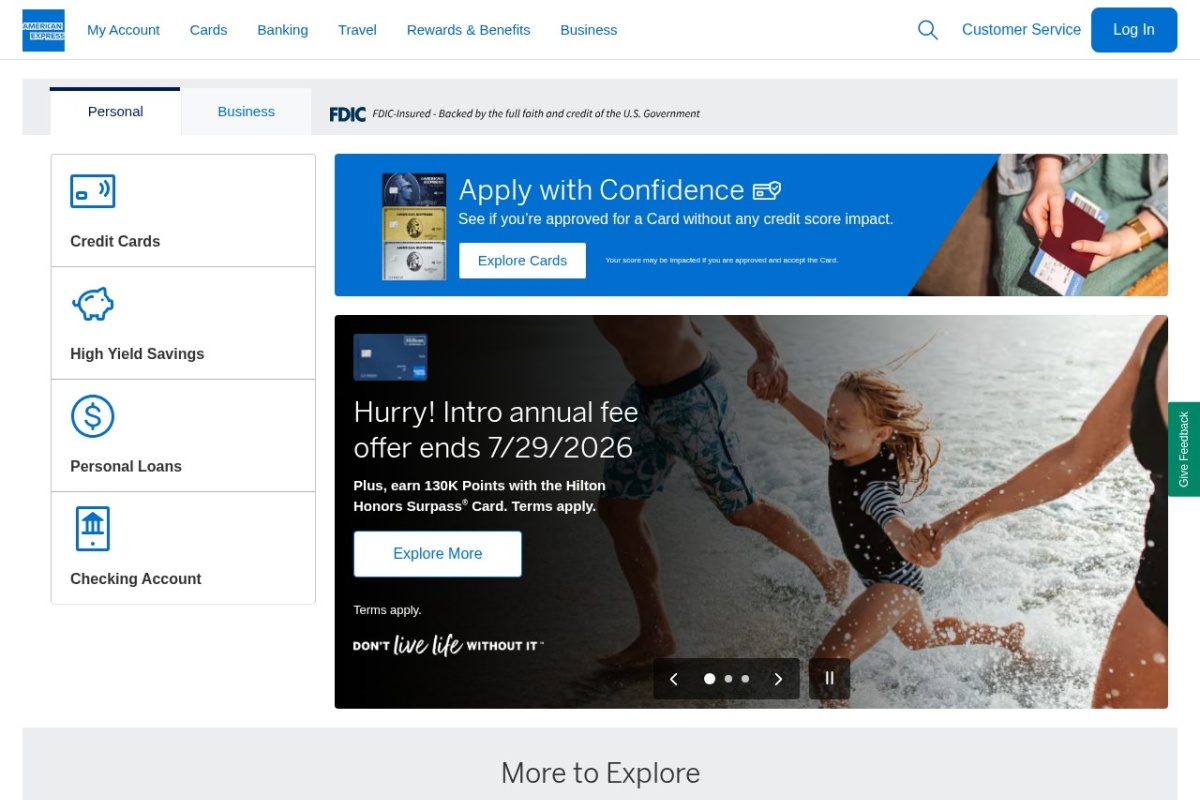Switch to the Business tab

click(x=246, y=111)
